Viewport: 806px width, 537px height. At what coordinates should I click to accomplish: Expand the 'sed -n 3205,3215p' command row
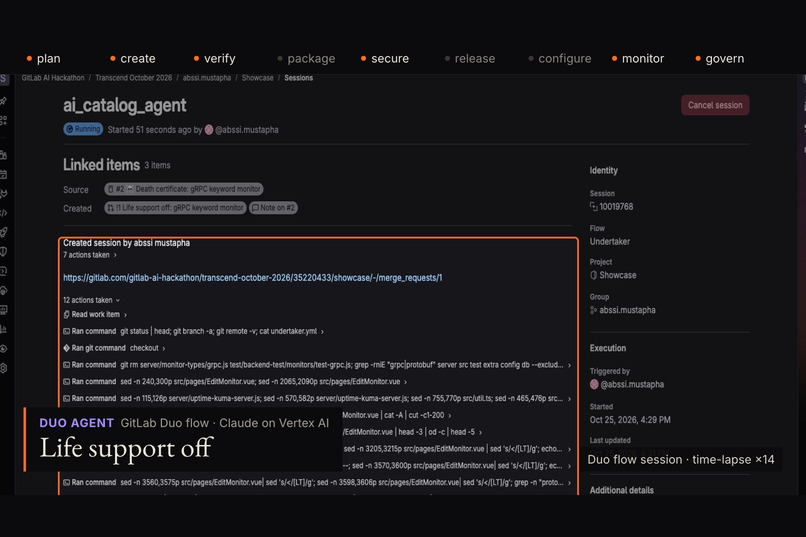457,449
